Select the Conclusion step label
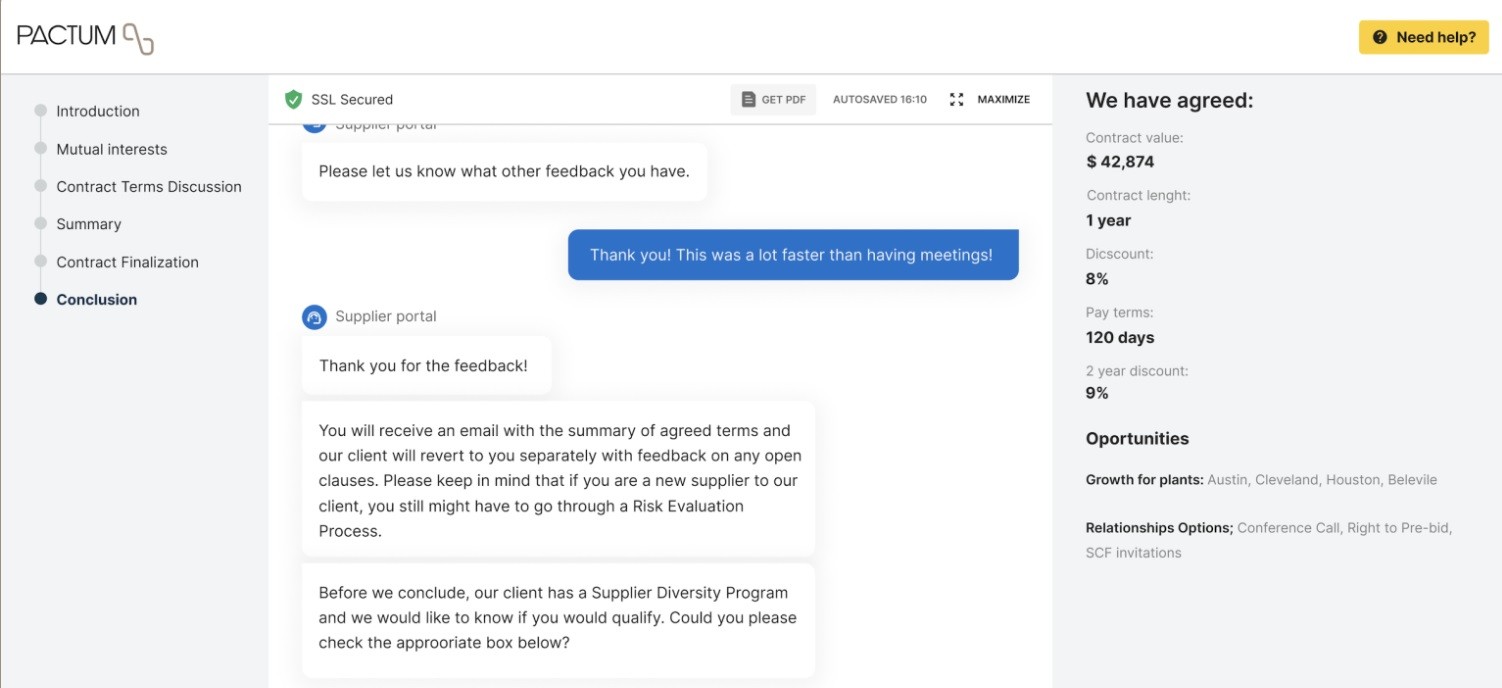 97,299
